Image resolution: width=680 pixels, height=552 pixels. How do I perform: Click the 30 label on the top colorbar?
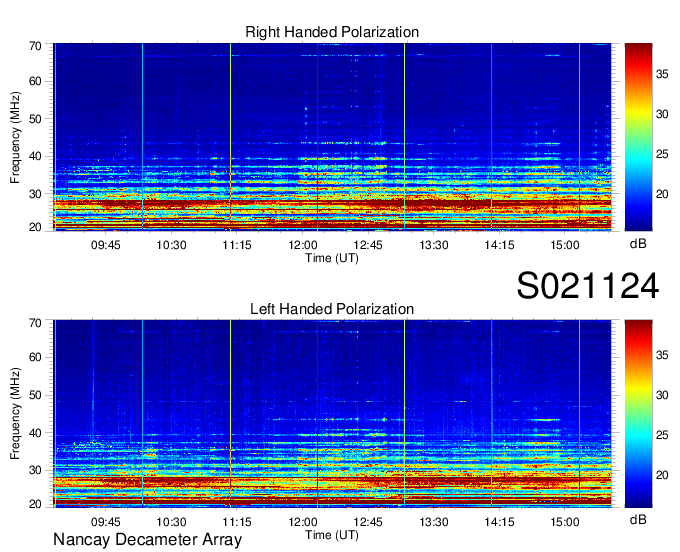coord(662,114)
